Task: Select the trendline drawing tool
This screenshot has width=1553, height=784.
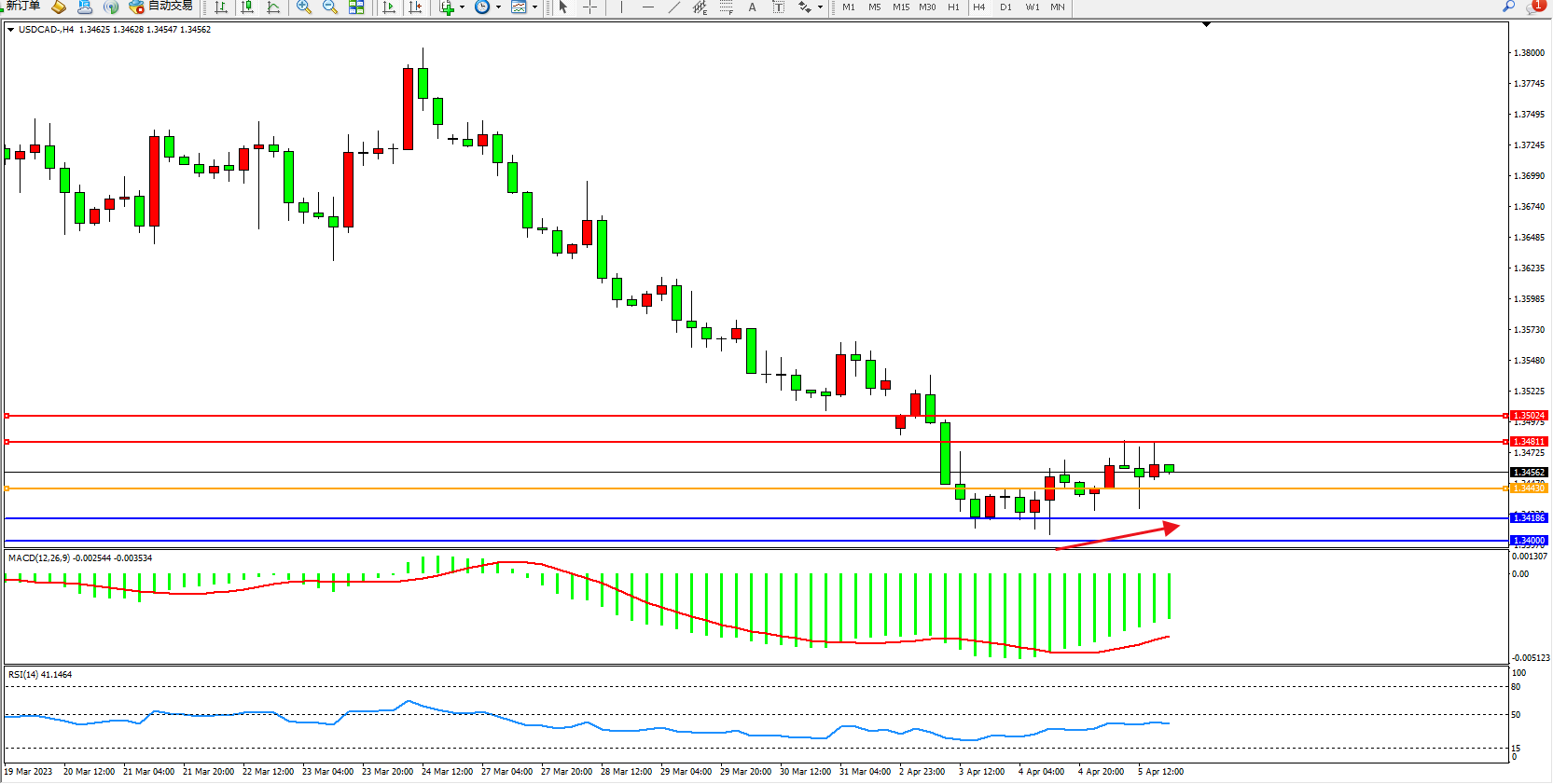Action: tap(674, 7)
